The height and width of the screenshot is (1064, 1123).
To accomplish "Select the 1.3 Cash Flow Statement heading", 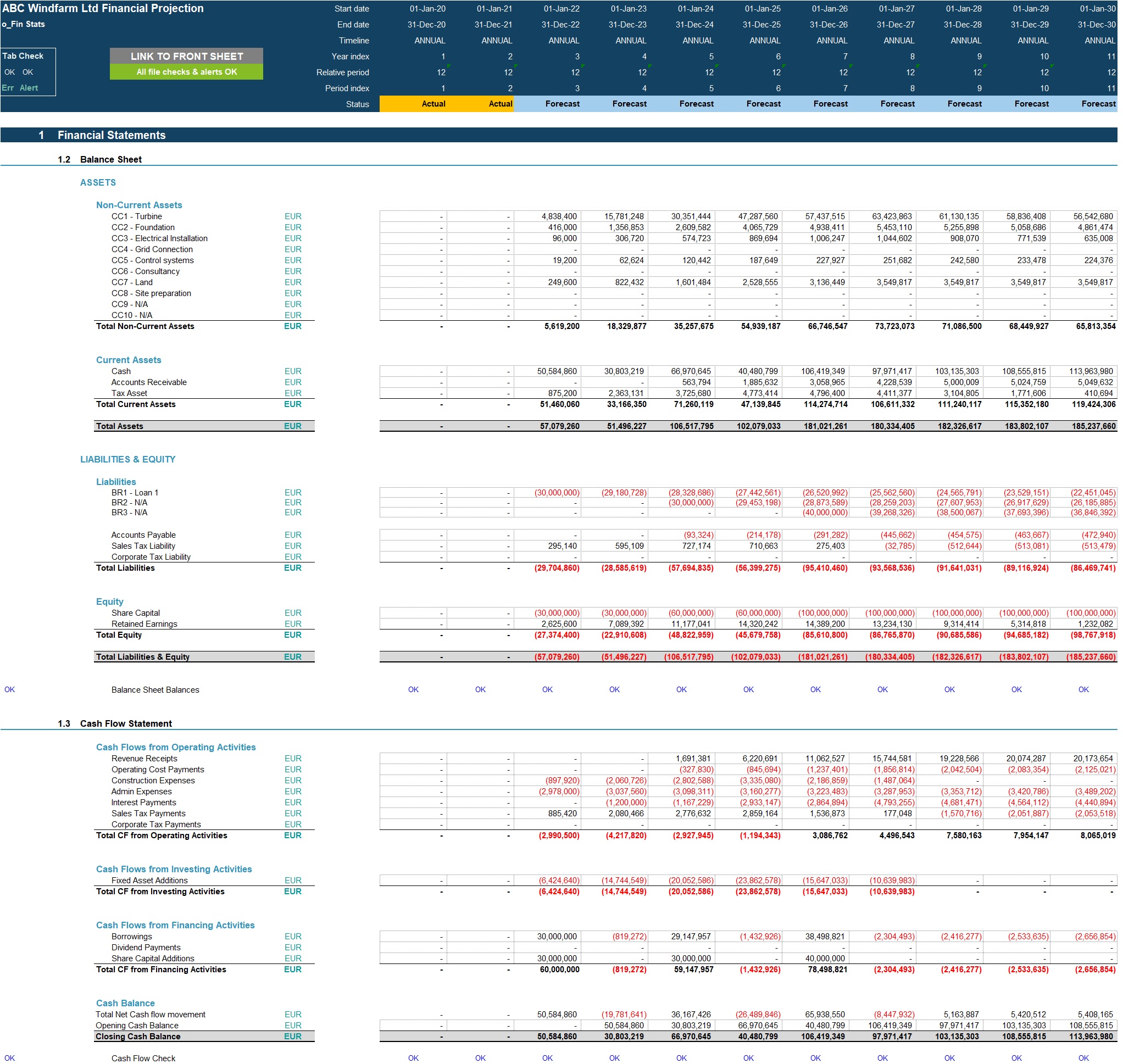I will pos(115,723).
